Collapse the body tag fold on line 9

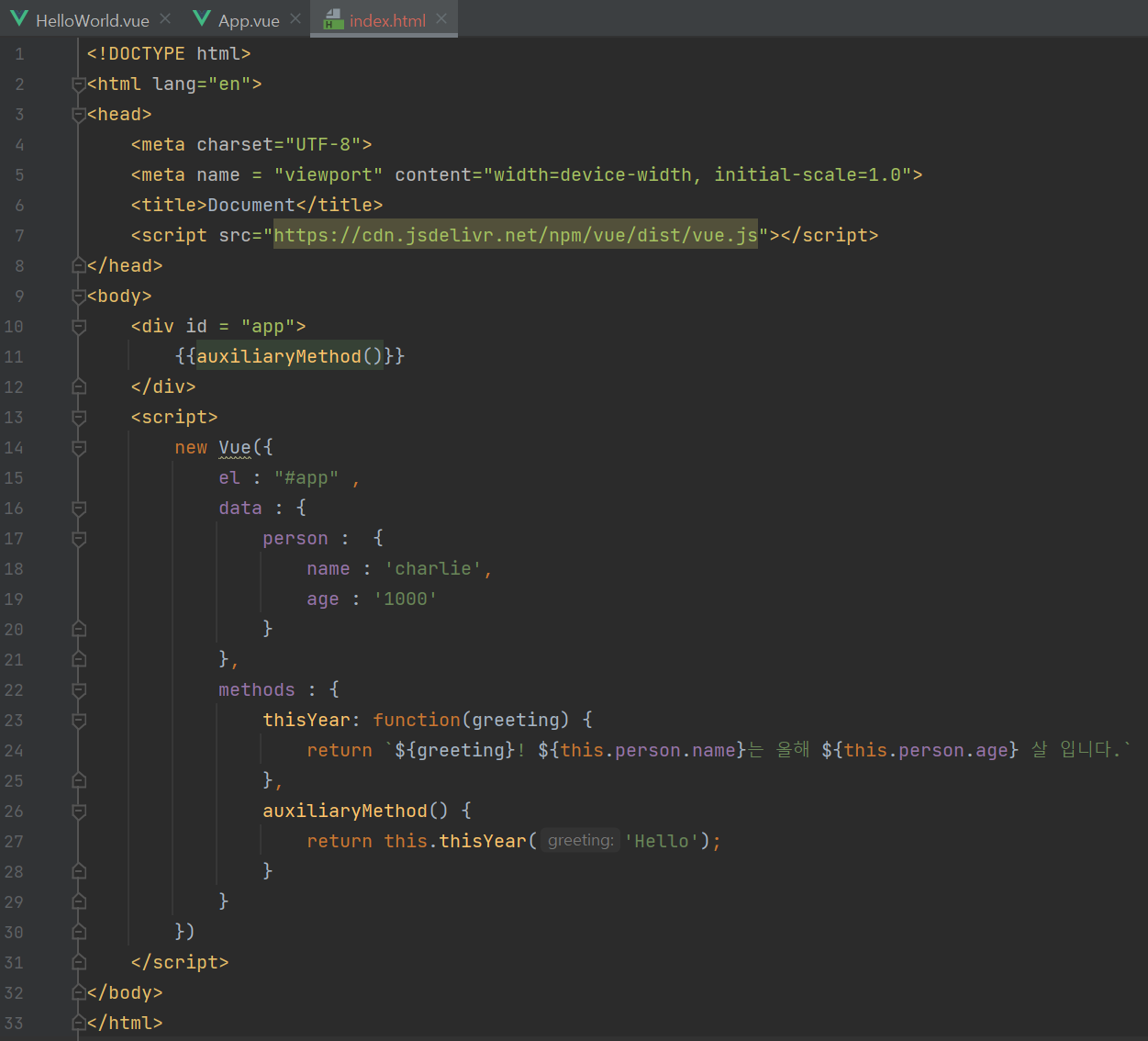(79, 297)
